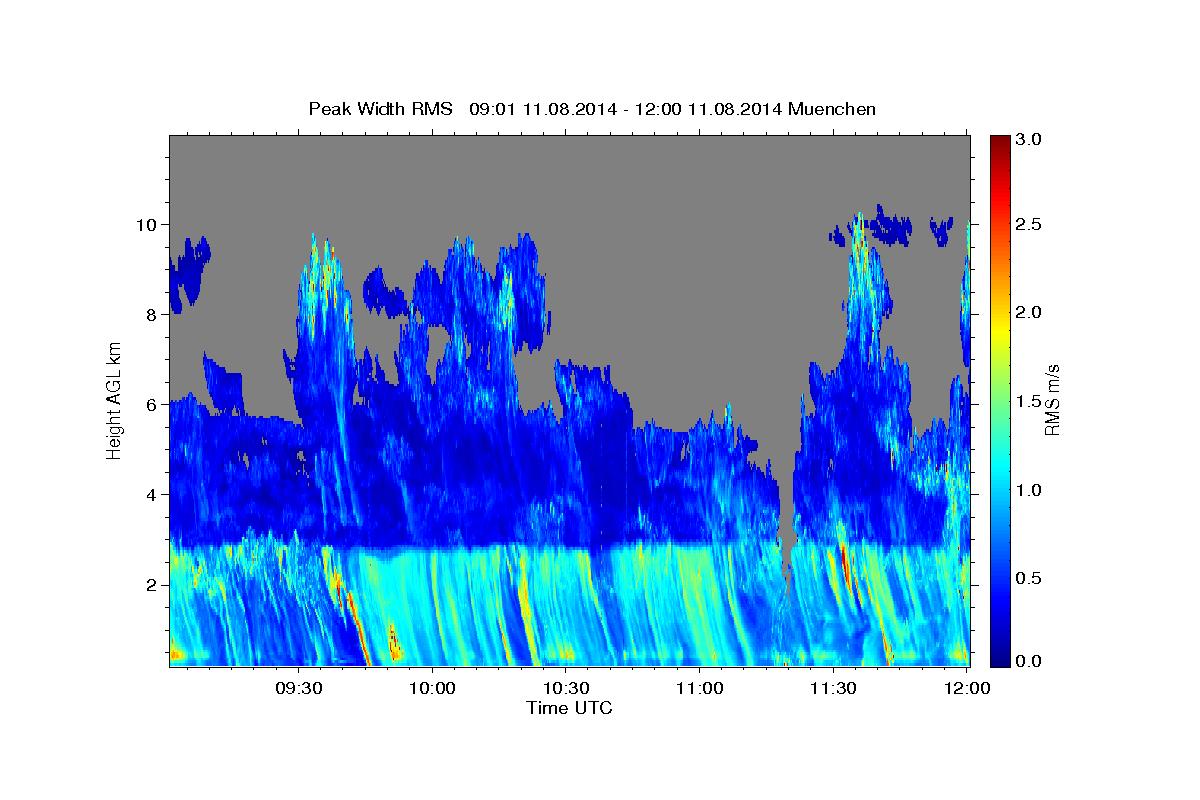Click the colorbar value 1.0
1200x800 pixels.
(1029, 490)
